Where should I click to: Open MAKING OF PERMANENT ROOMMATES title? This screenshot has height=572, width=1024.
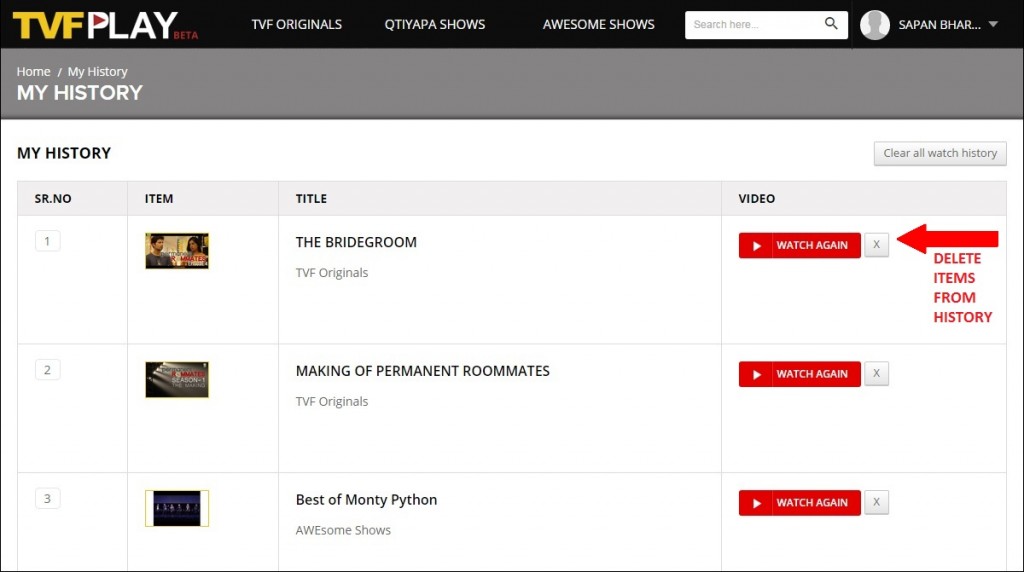coord(423,371)
